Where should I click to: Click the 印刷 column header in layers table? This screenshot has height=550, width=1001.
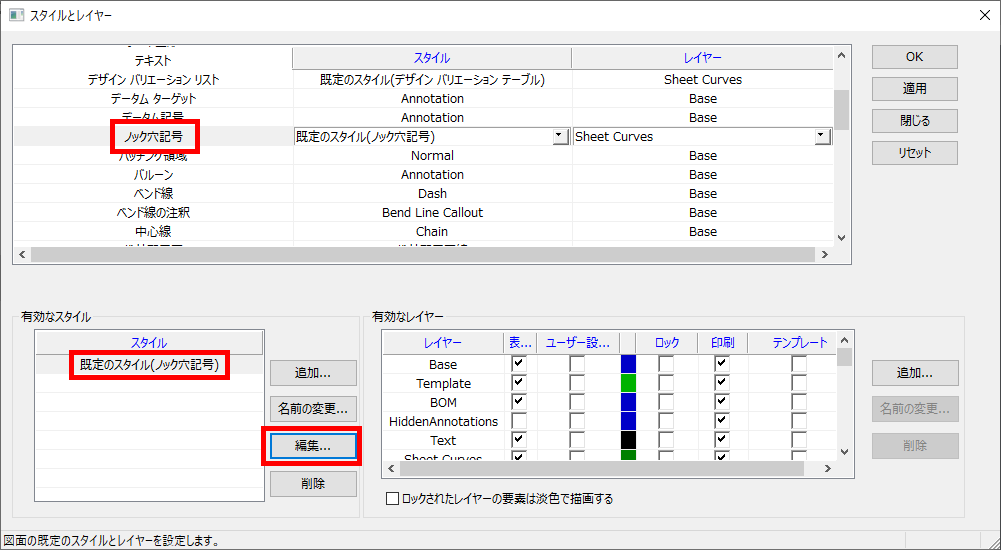point(723,343)
